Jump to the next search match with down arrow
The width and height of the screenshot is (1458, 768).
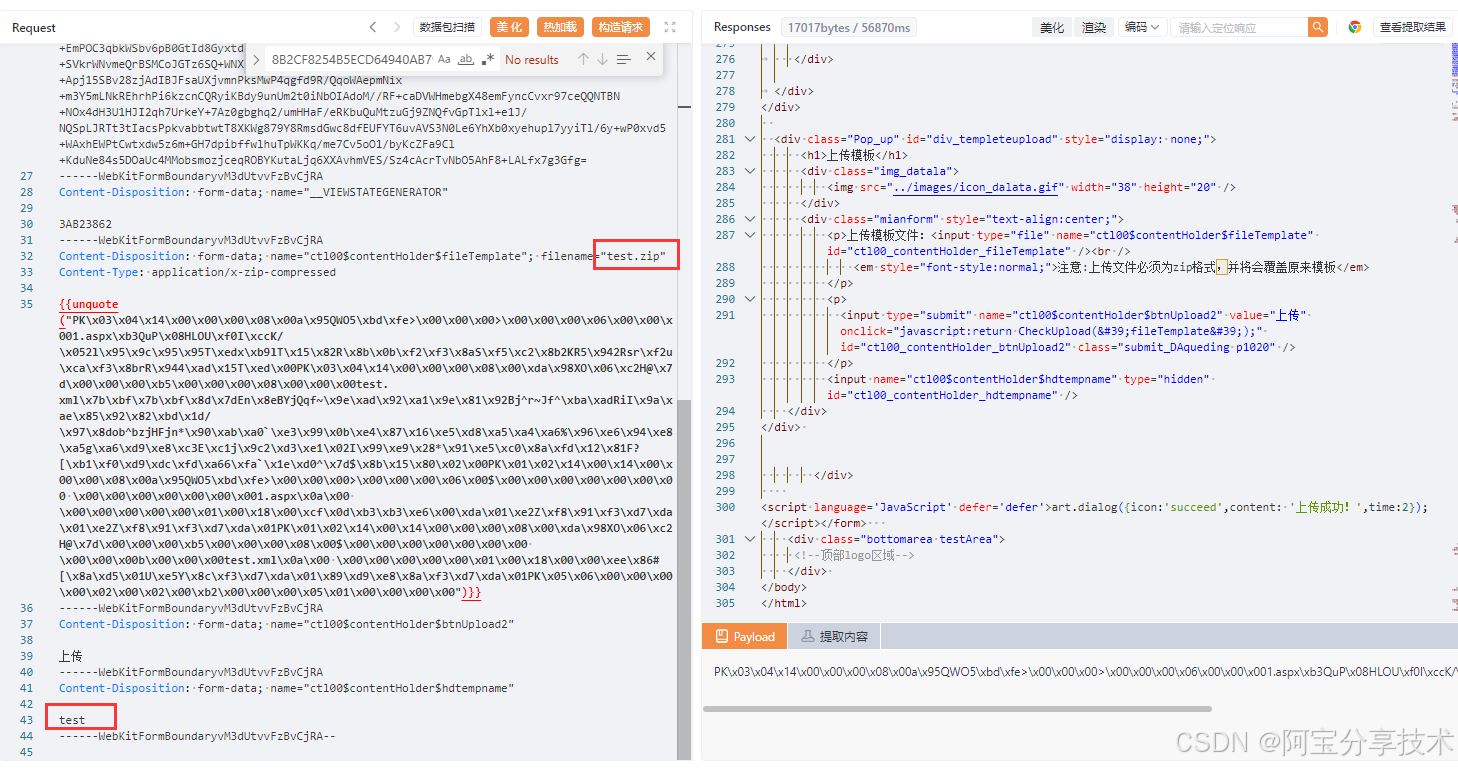pos(602,59)
